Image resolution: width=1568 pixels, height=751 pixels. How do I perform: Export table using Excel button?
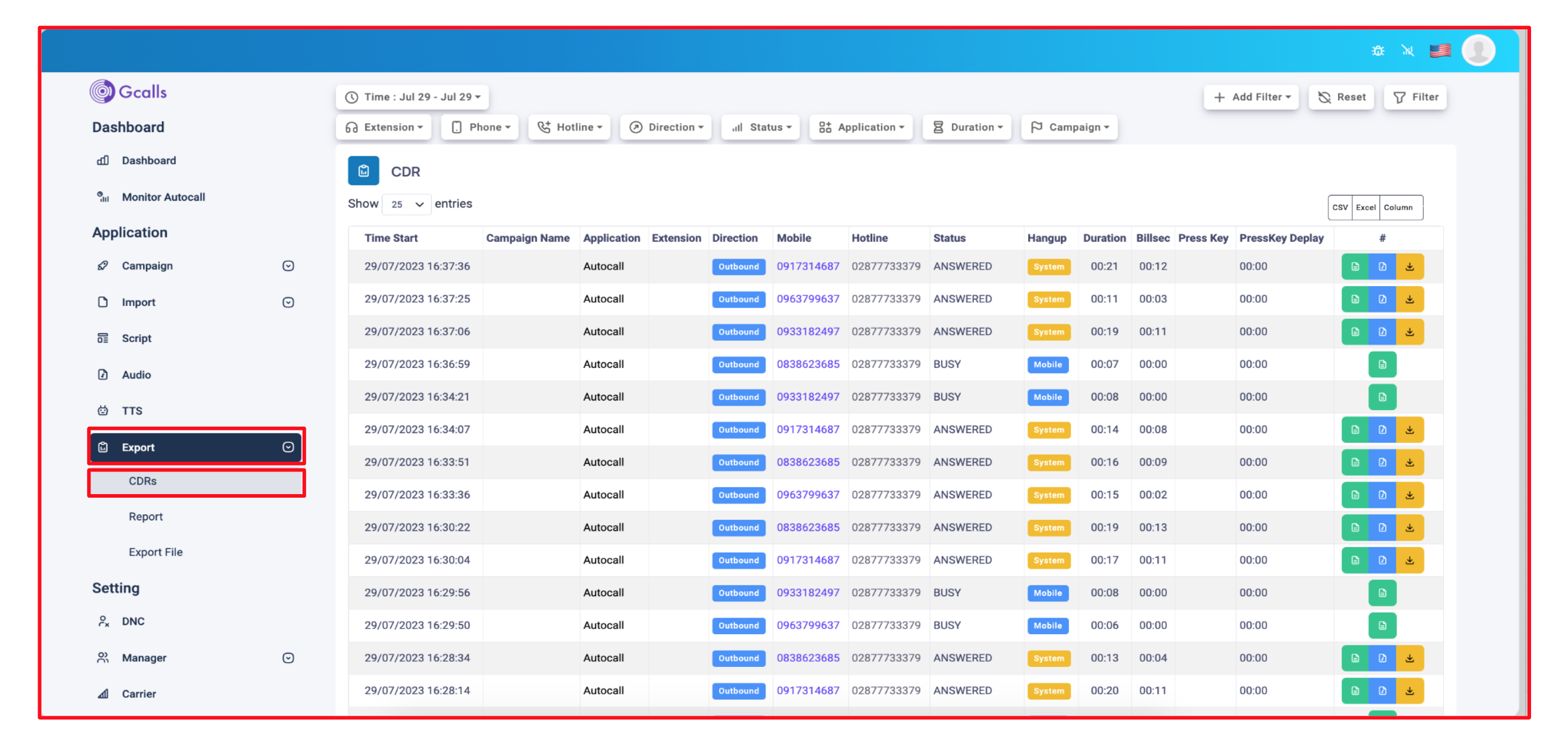coord(1365,207)
